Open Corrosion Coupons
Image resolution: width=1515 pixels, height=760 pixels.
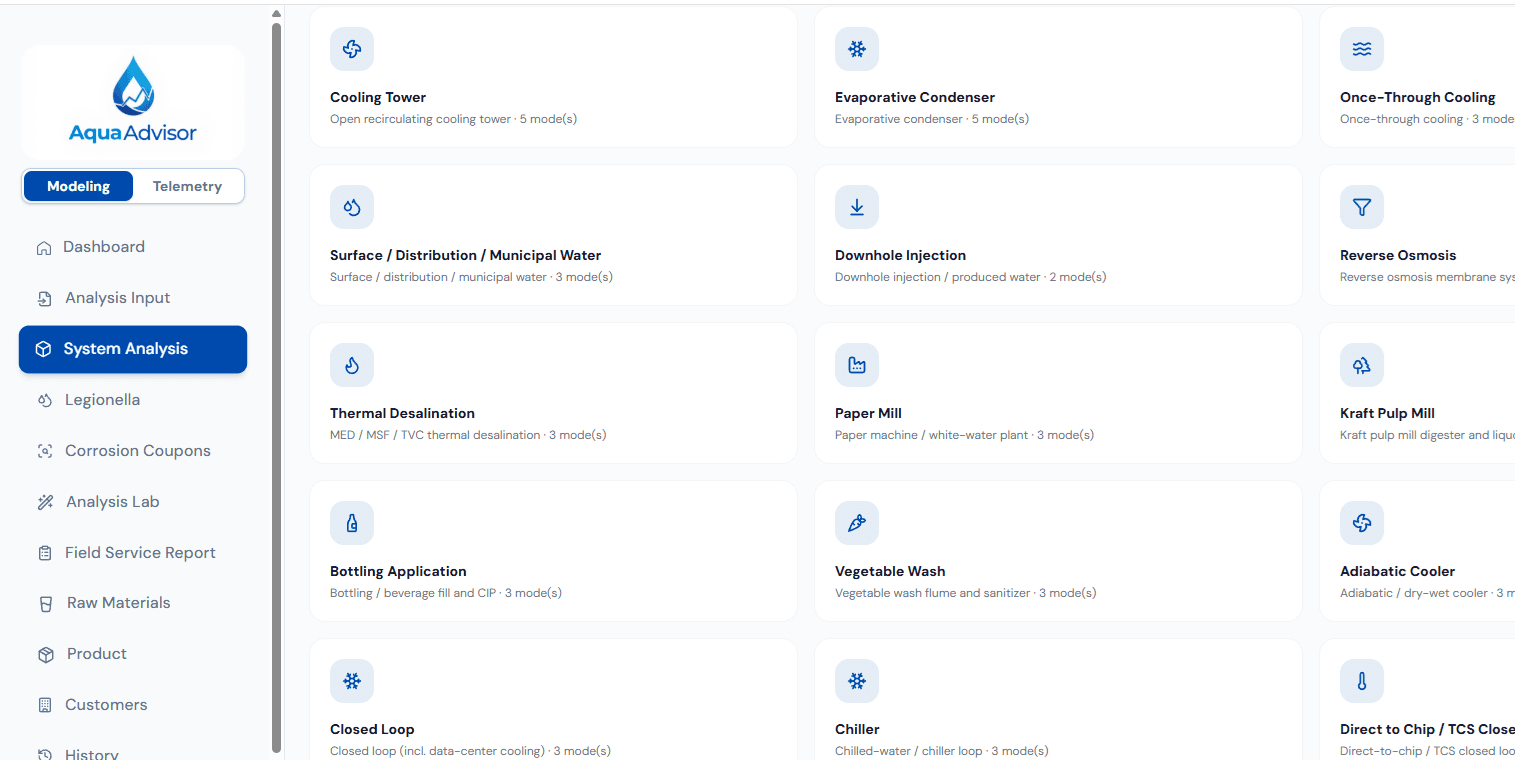(133, 451)
